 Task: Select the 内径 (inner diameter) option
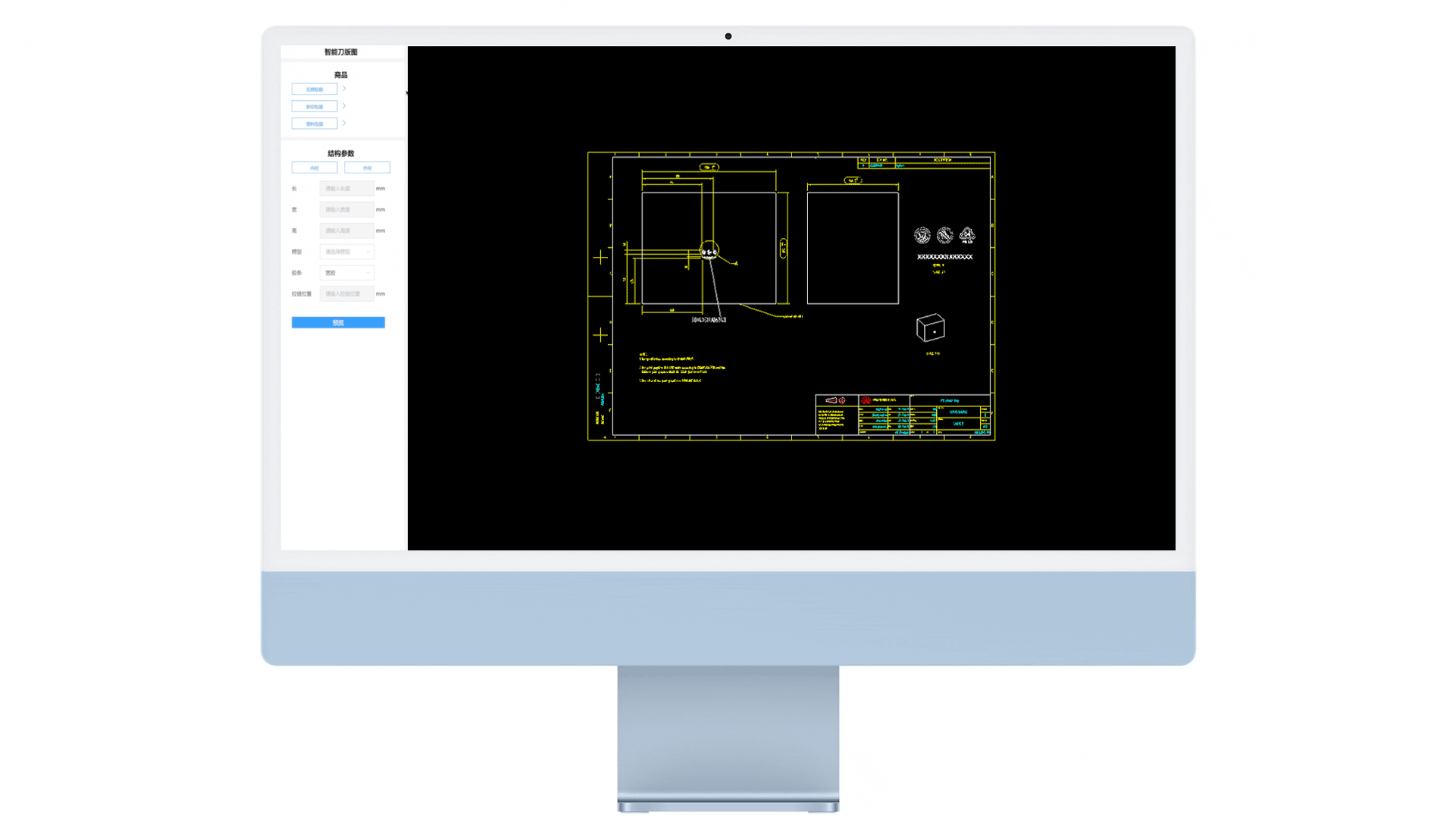(315, 168)
